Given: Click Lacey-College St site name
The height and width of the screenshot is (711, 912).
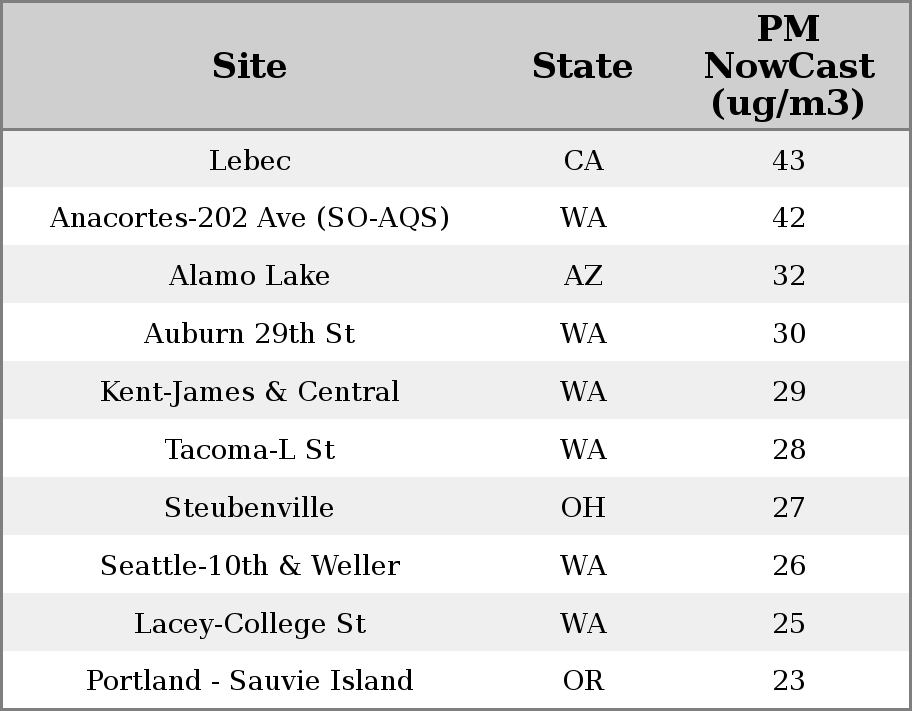Looking at the screenshot, I should click(249, 624).
